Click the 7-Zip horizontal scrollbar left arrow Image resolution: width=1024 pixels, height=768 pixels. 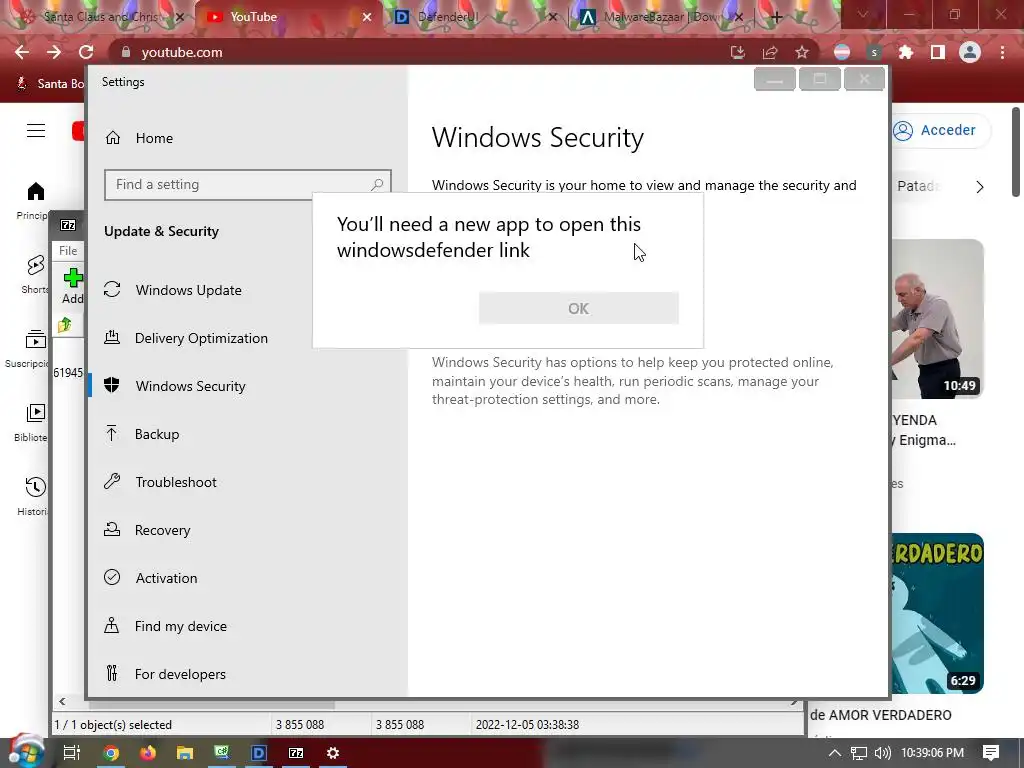tap(62, 702)
